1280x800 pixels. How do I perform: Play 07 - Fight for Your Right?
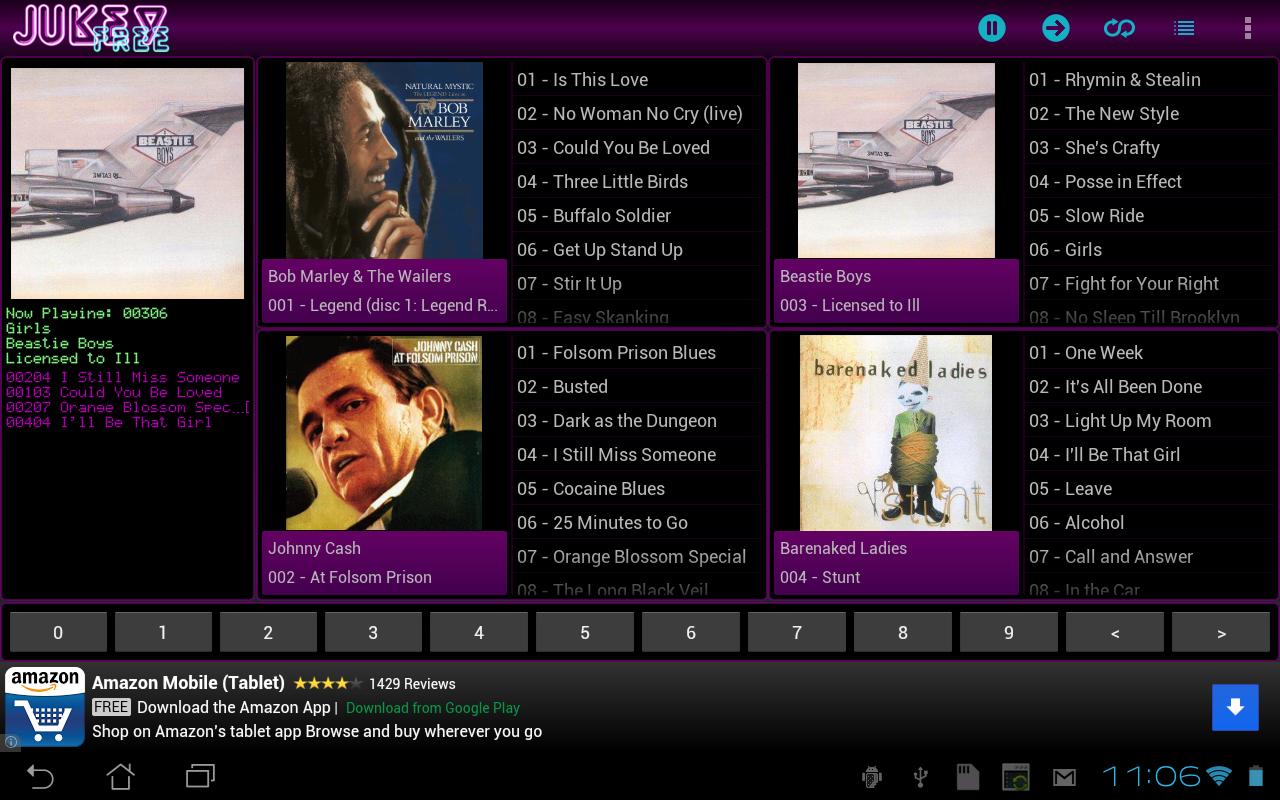coord(1150,284)
